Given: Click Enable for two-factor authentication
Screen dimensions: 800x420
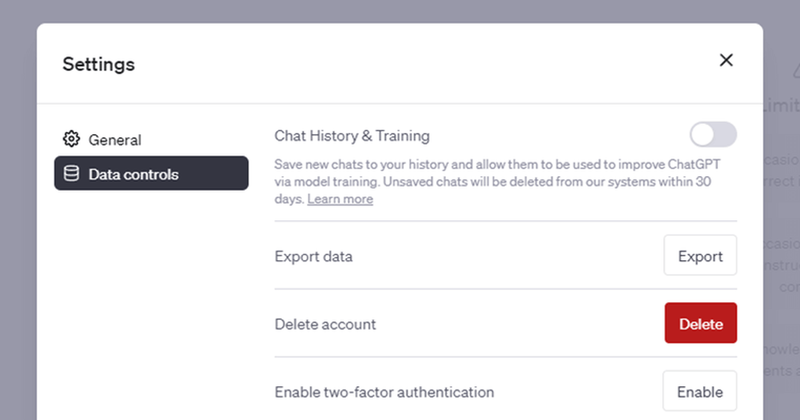Looking at the screenshot, I should coord(700,391).
